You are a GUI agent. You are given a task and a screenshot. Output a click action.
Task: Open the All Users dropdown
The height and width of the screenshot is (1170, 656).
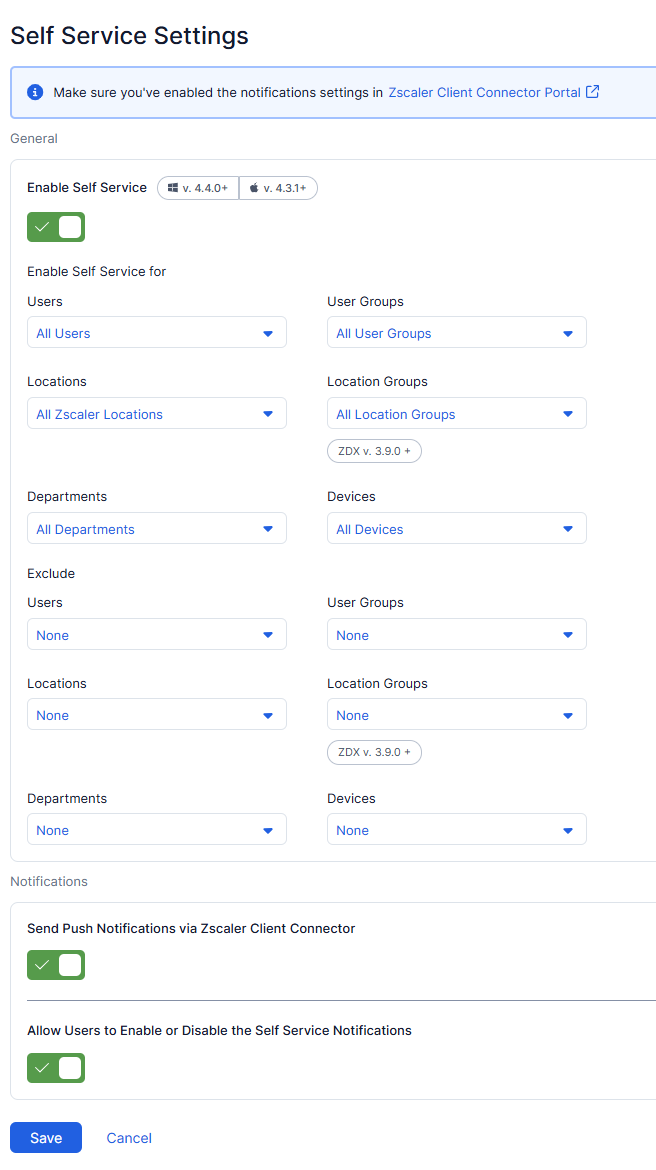157,333
